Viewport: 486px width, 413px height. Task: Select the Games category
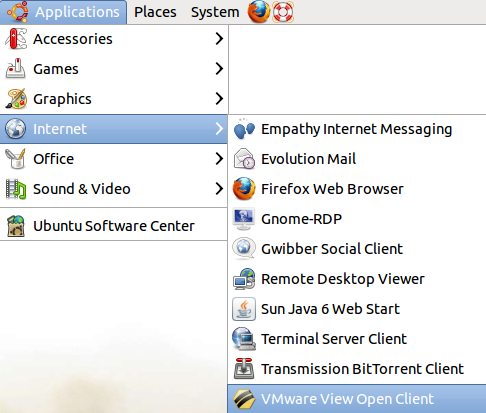pyautogui.click(x=114, y=69)
